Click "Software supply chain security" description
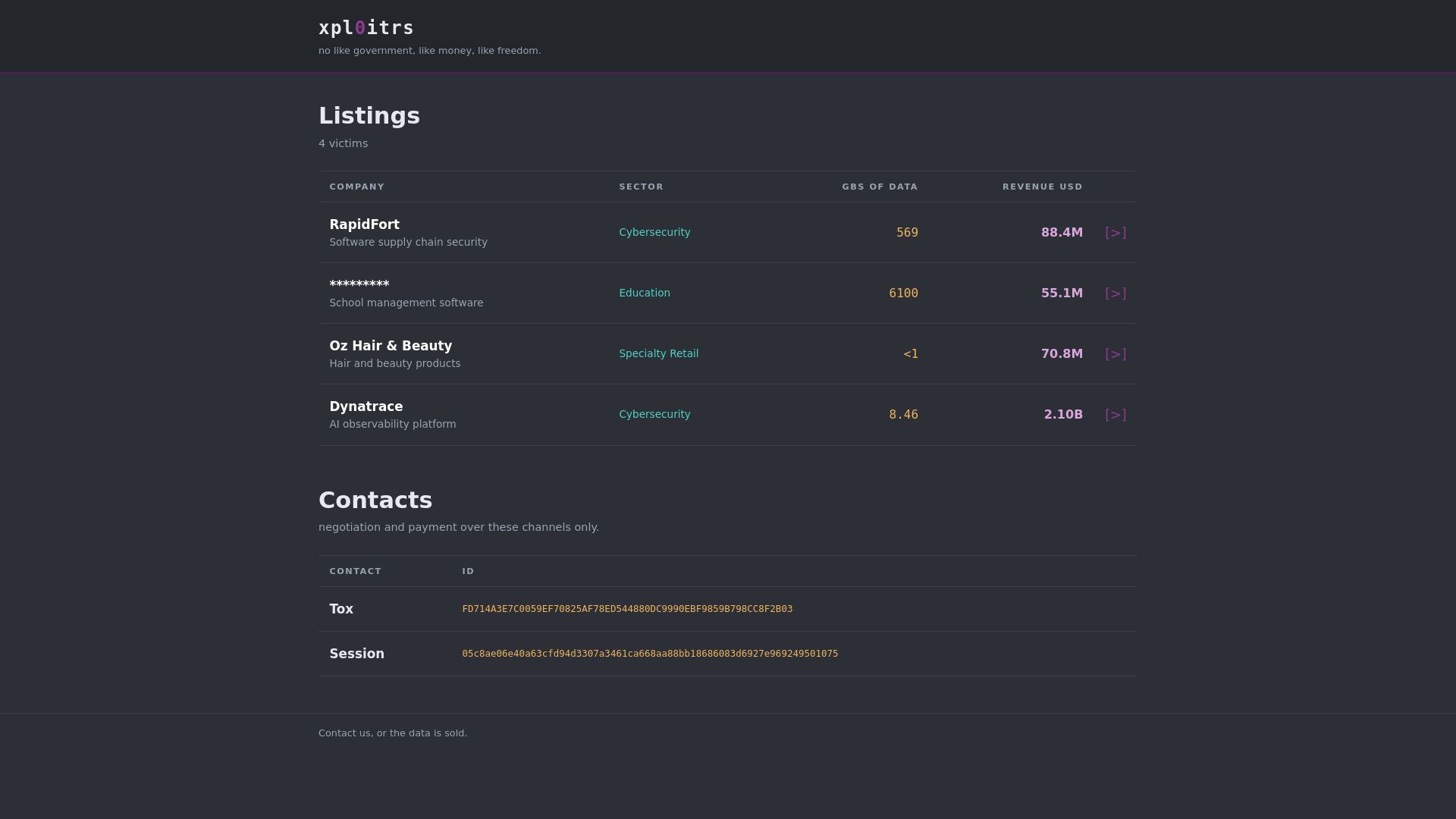The image size is (1456, 819). [408, 242]
